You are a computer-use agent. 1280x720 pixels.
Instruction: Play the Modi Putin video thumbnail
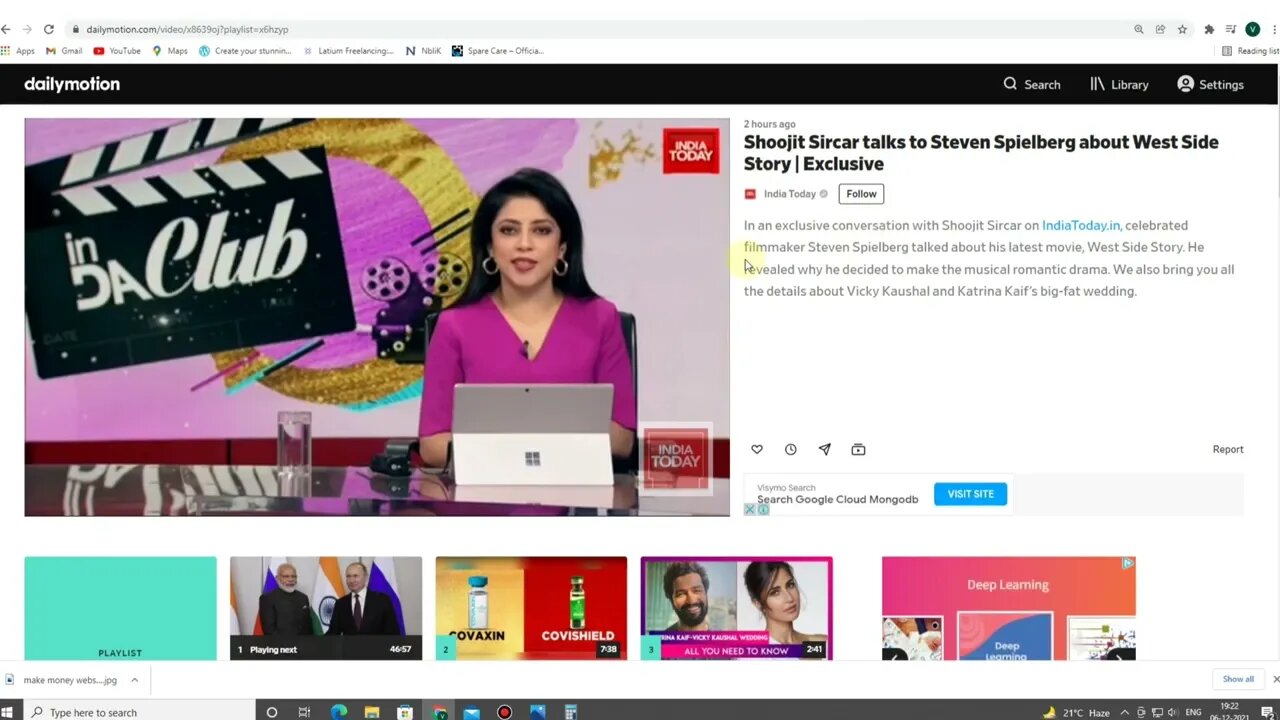pyautogui.click(x=326, y=608)
